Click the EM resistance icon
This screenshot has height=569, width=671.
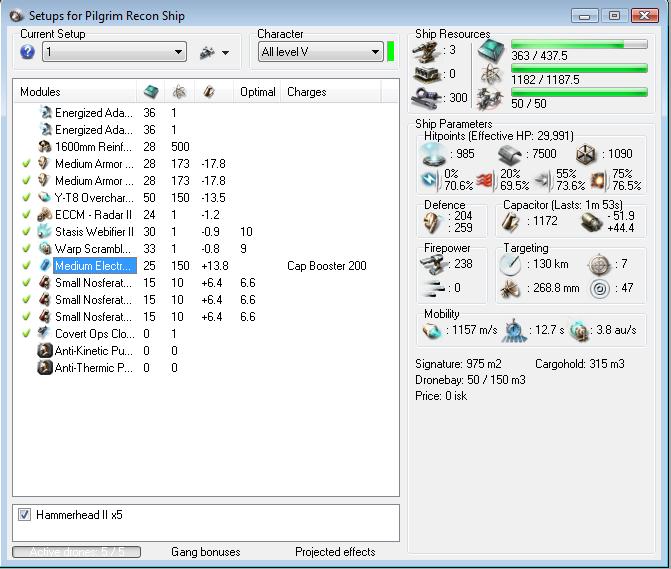[430, 181]
